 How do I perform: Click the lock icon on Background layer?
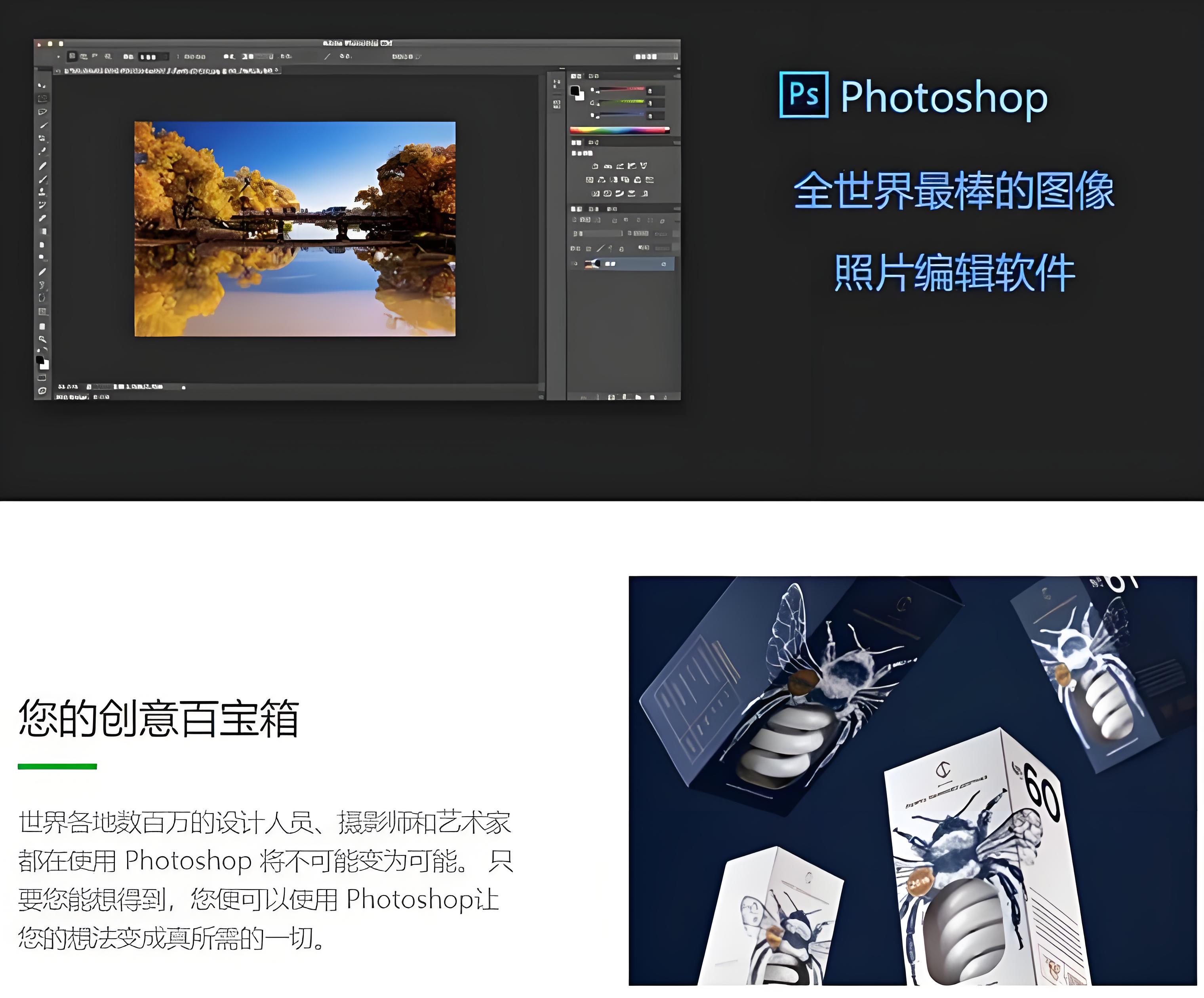[663, 264]
